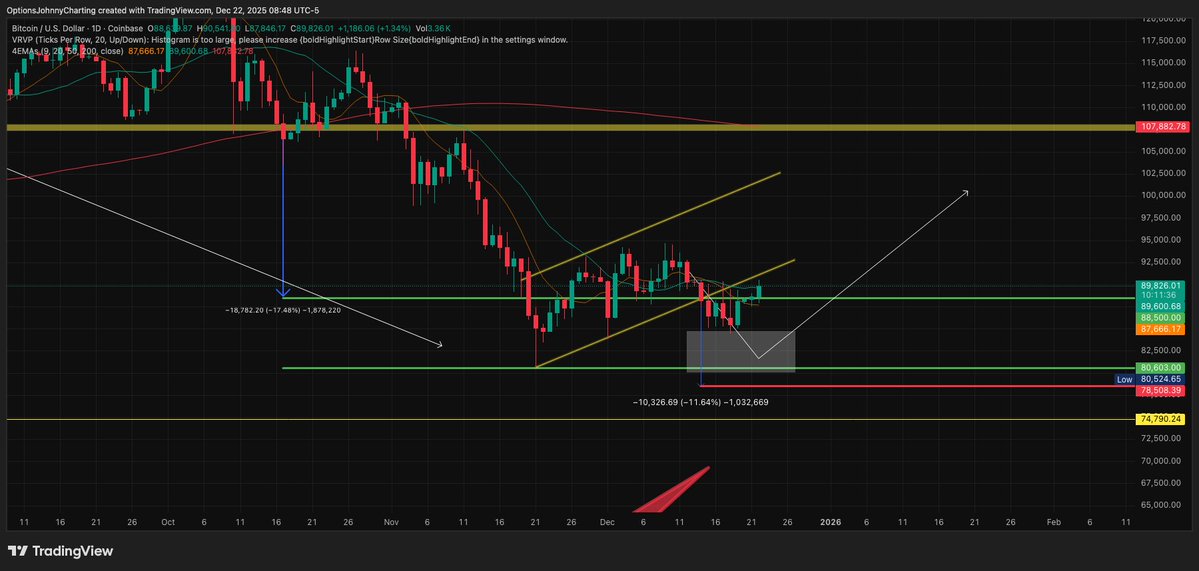Click the red 78,508.39 price label
Viewport: 1199px width, 571px height.
point(1161,391)
